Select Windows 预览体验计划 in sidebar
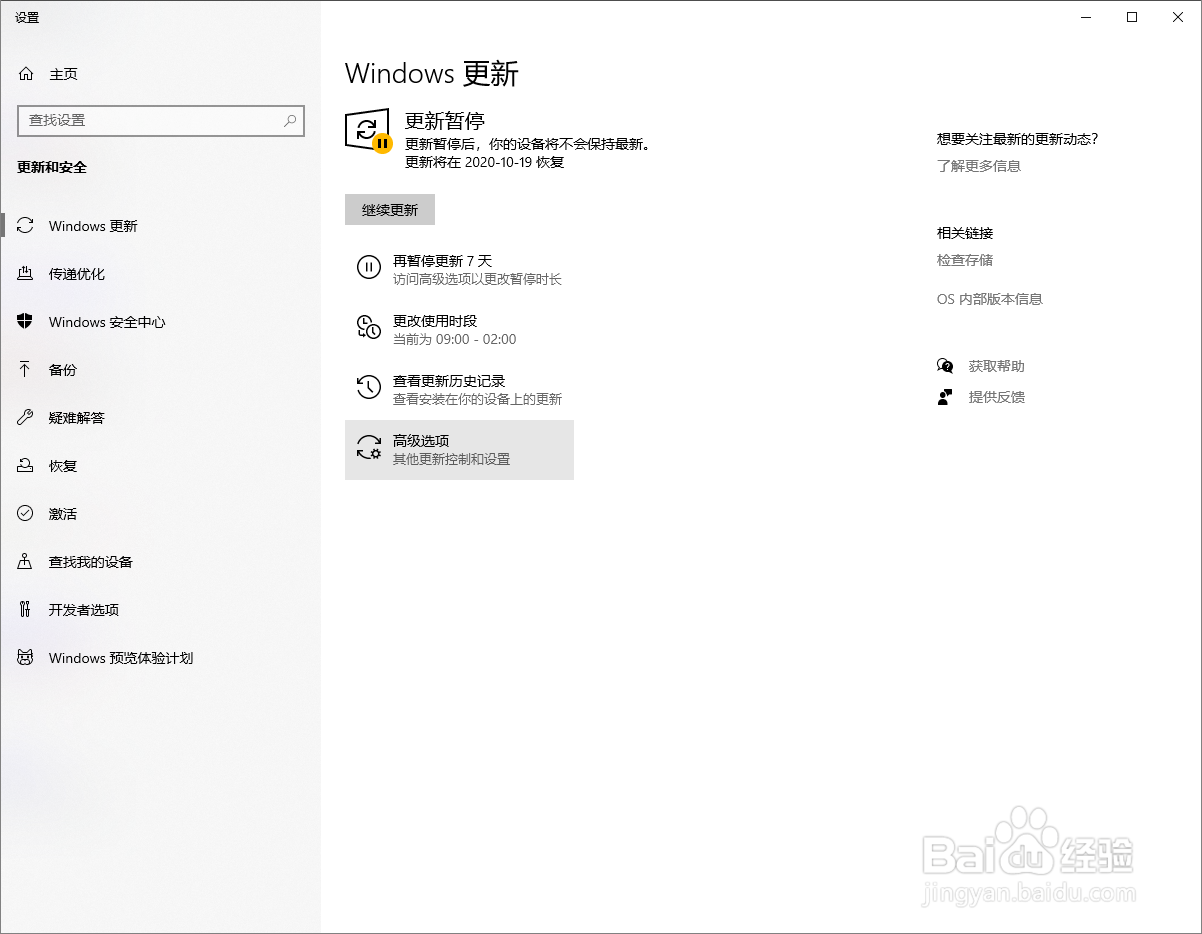 [160, 658]
